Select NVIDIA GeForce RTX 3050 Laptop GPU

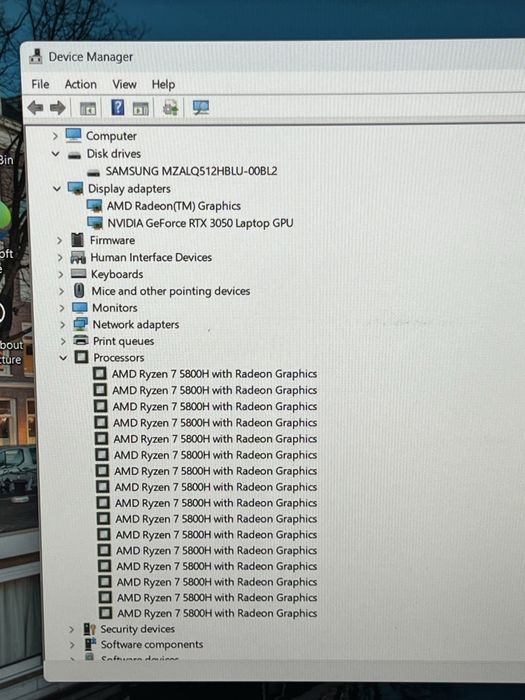click(x=200, y=223)
